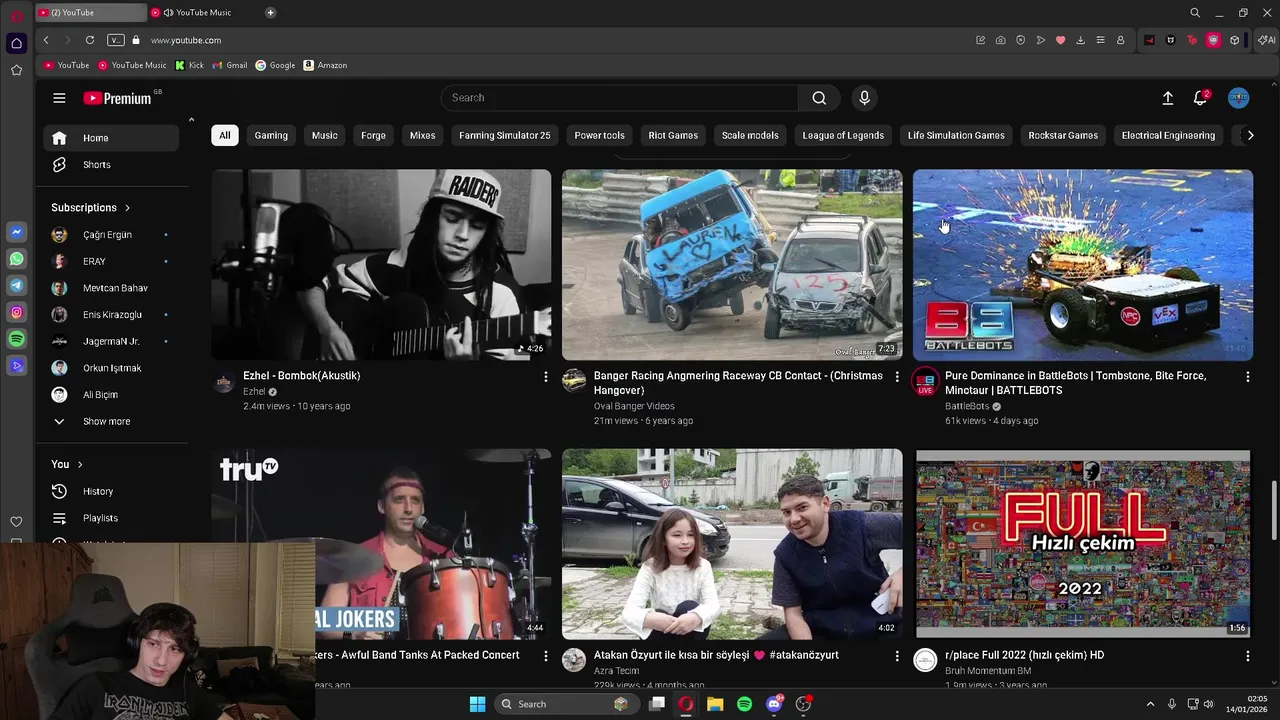This screenshot has height=720, width=1280.
Task: Open a new browser tab
Action: point(270,12)
